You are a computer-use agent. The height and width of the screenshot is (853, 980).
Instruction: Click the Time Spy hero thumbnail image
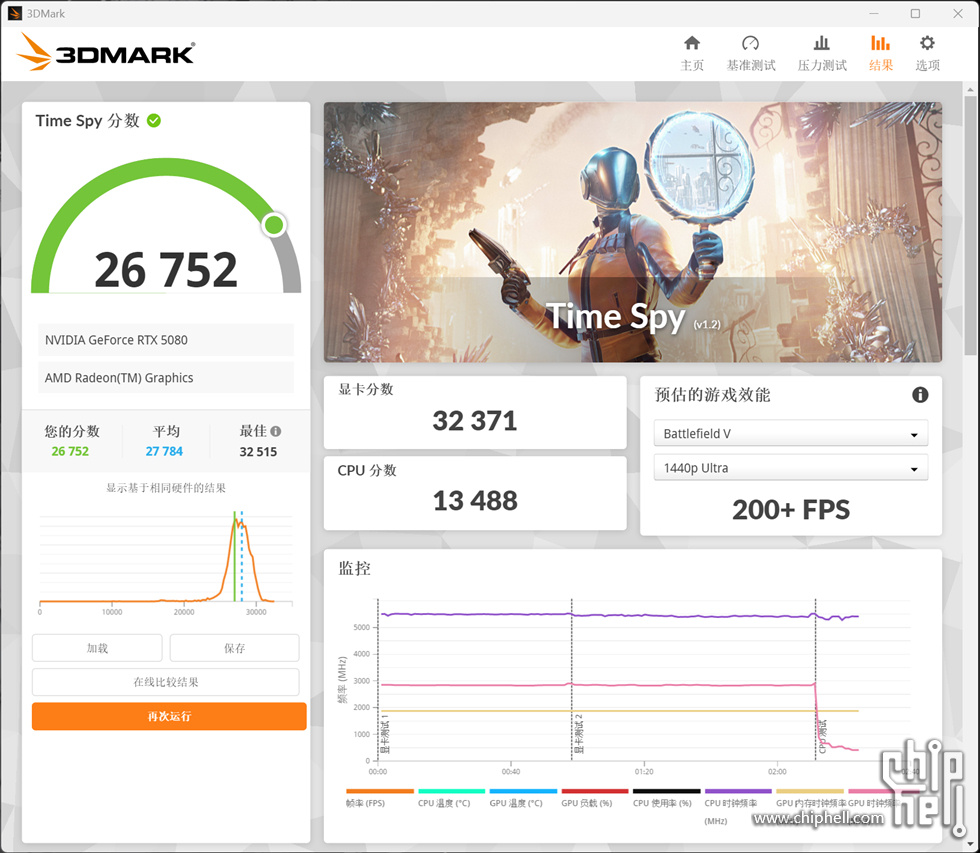[x=632, y=232]
